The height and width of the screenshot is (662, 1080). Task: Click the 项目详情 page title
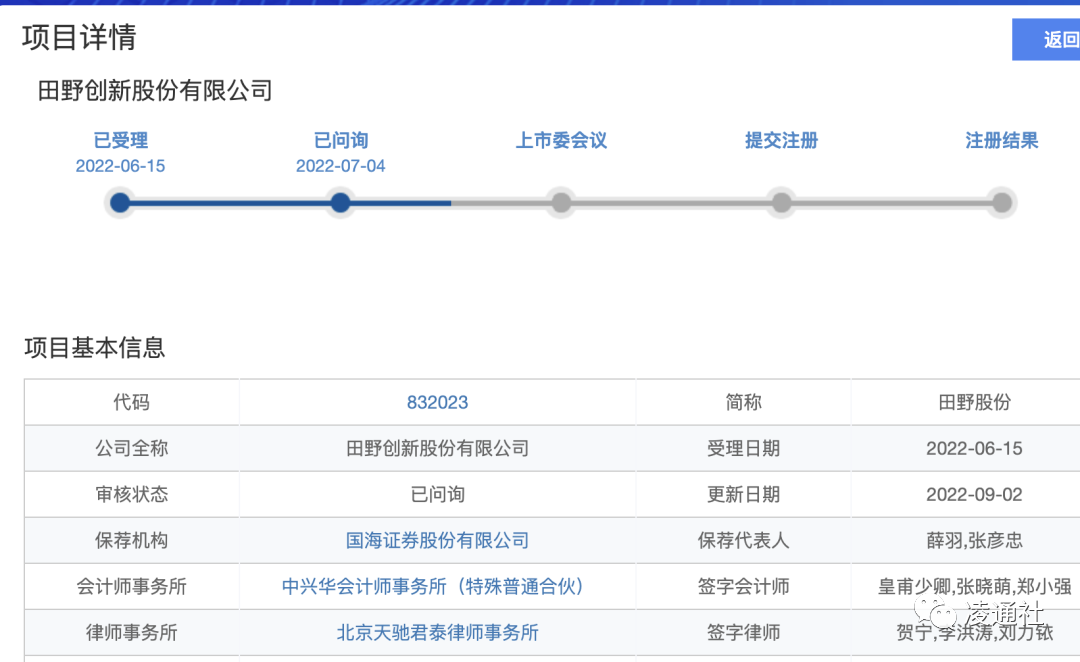click(x=79, y=37)
